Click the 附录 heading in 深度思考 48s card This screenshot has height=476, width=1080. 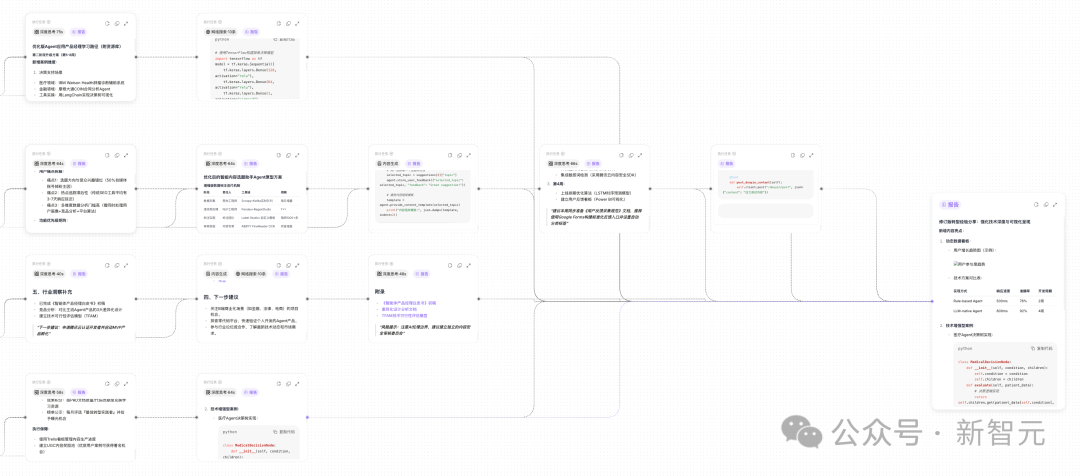click(382, 291)
